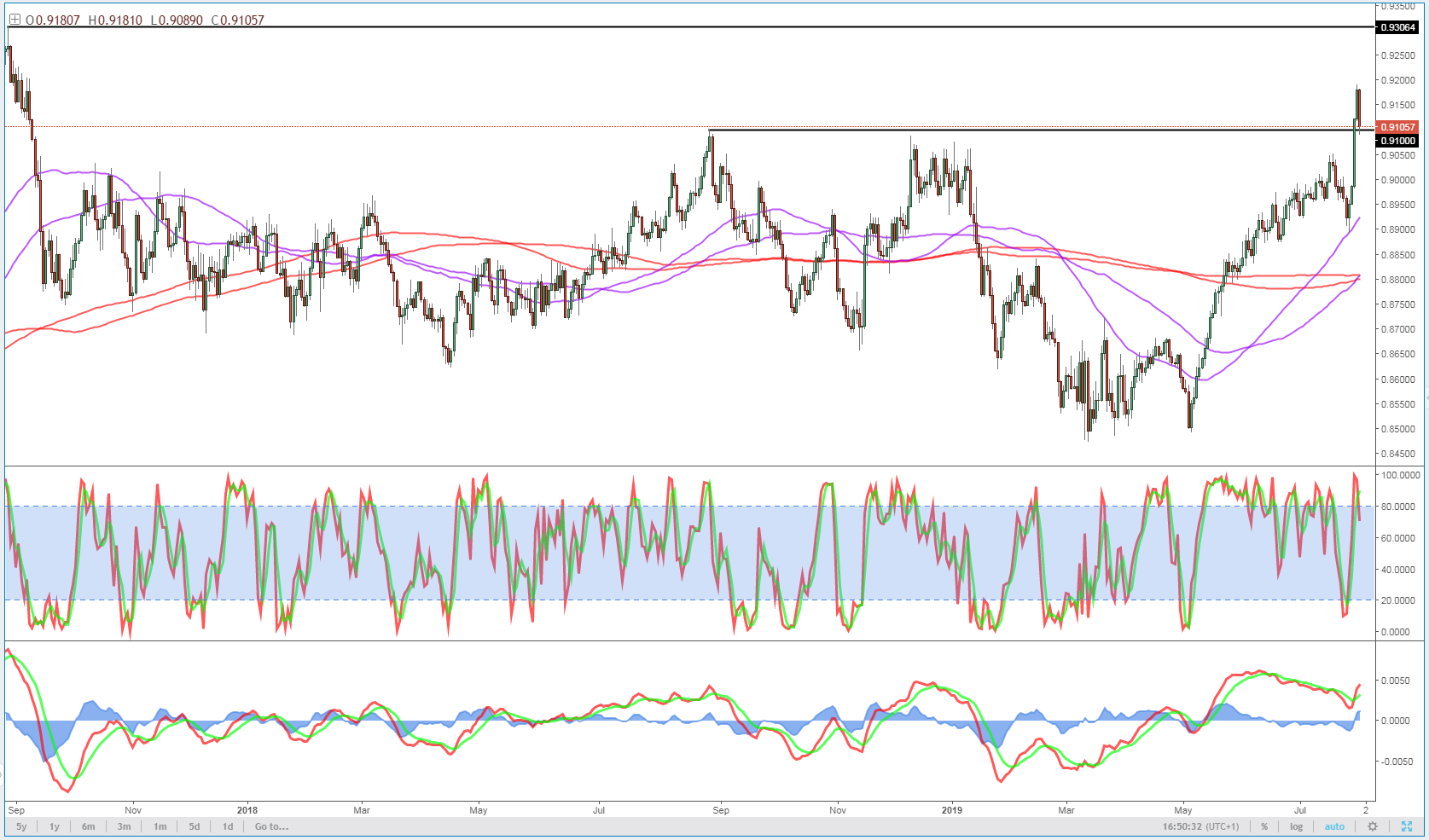Select the 1y time range

[55, 826]
